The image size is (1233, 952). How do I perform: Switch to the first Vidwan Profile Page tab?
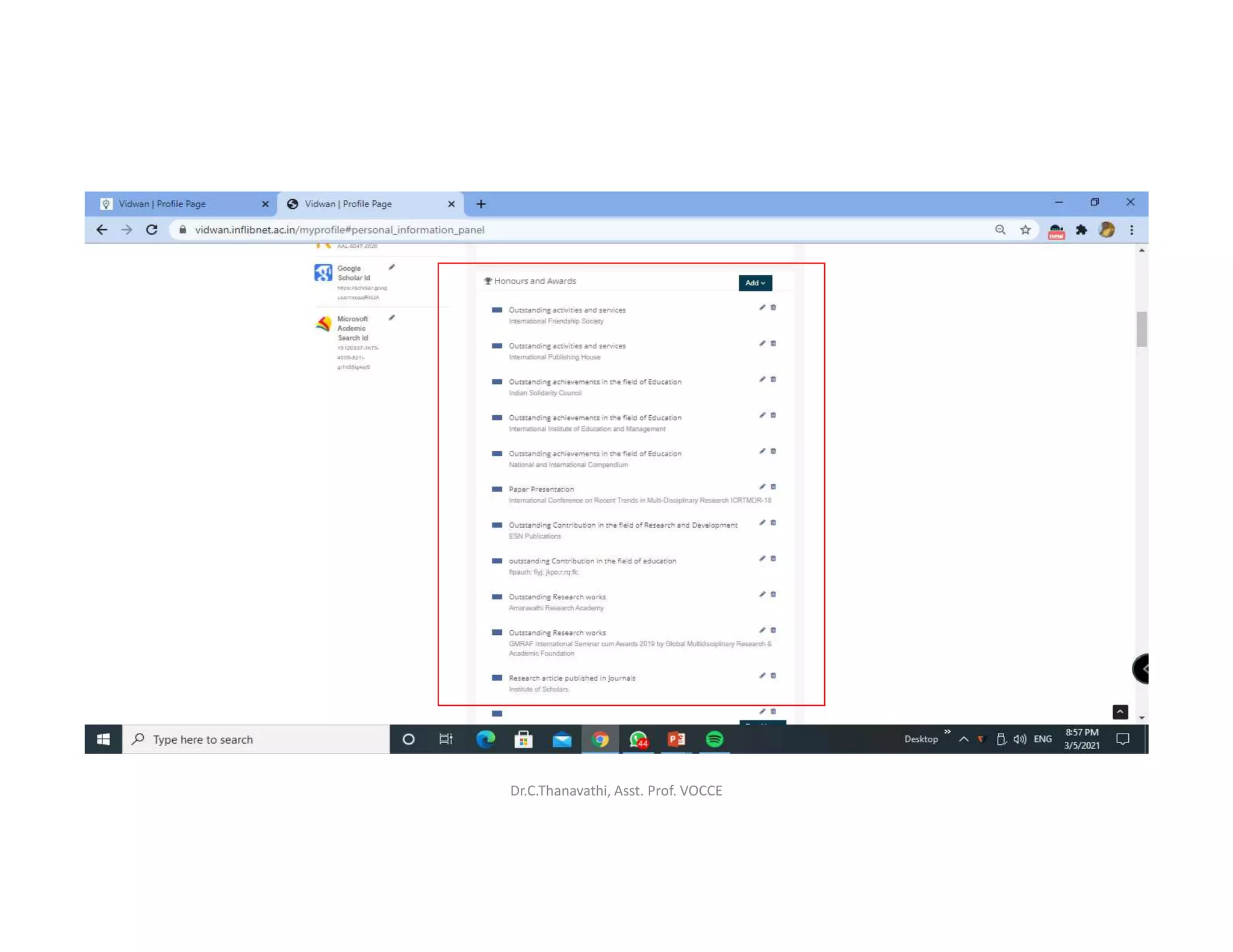[x=181, y=204]
